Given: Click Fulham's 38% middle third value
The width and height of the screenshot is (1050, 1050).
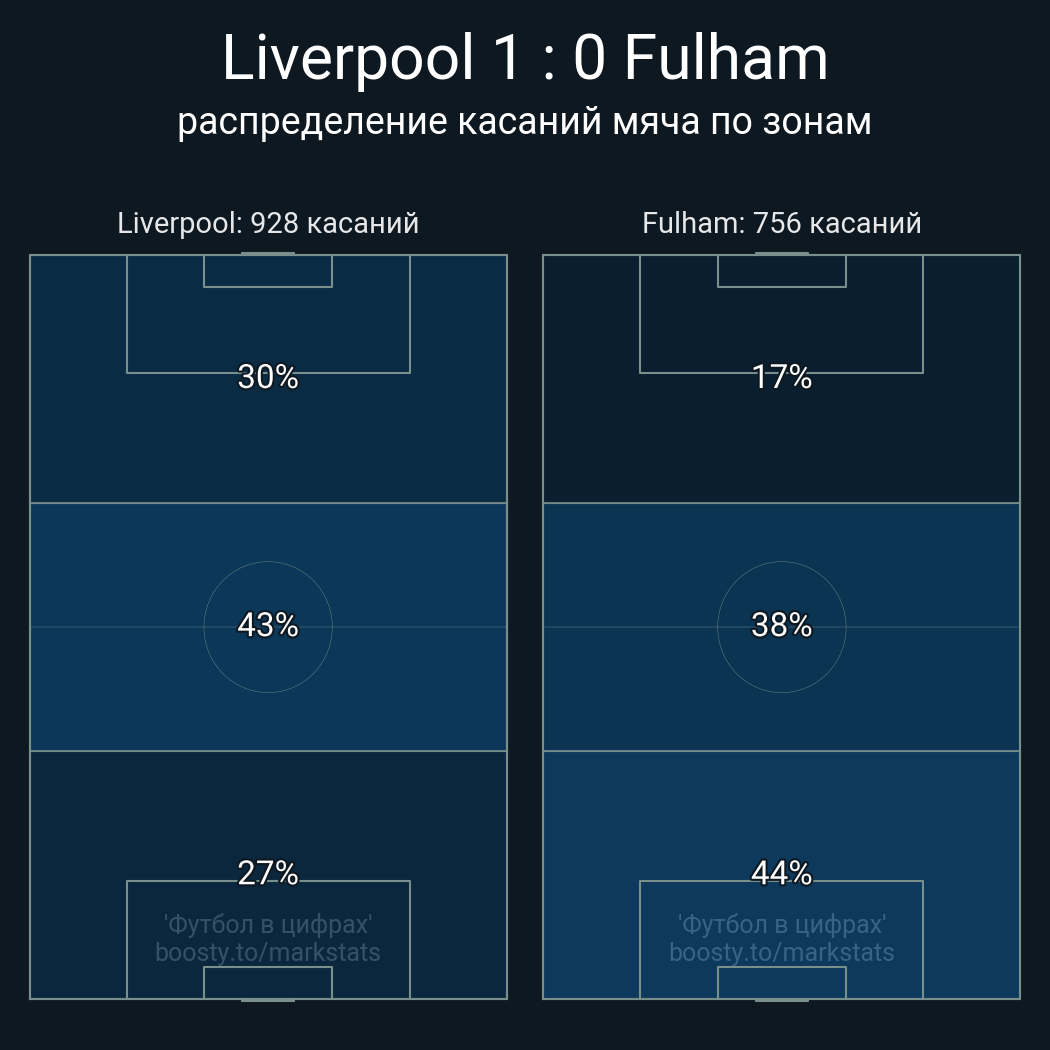Looking at the screenshot, I should click(782, 625).
